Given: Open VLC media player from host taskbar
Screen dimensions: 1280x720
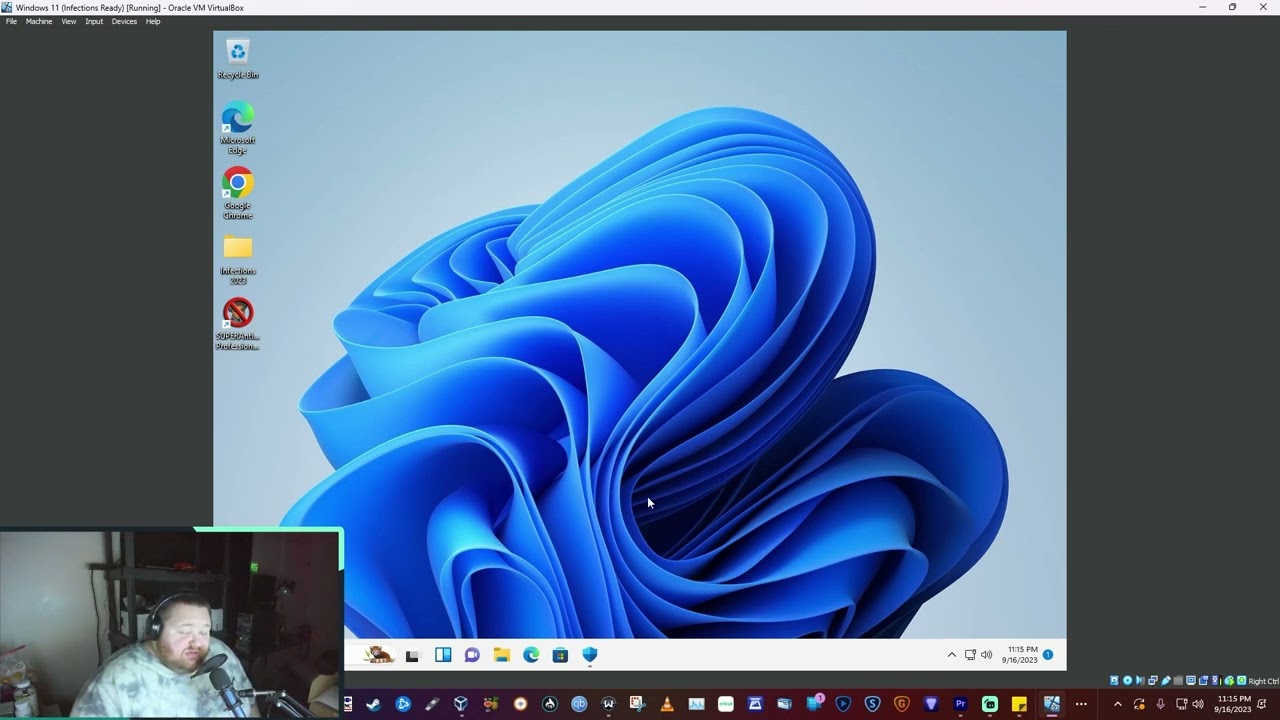Looking at the screenshot, I should tap(666, 704).
